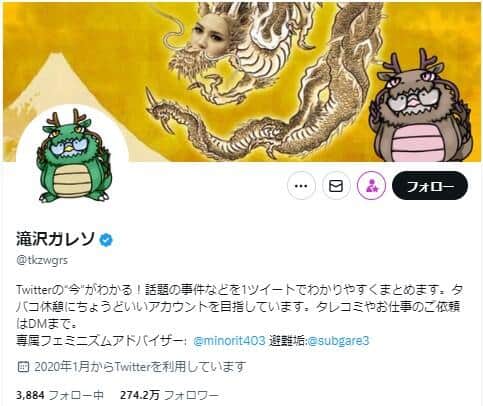Screen dimensions: 483x406
Task: Click the 2020年1月からTwitterを利用しています join text
Action: 140,367
